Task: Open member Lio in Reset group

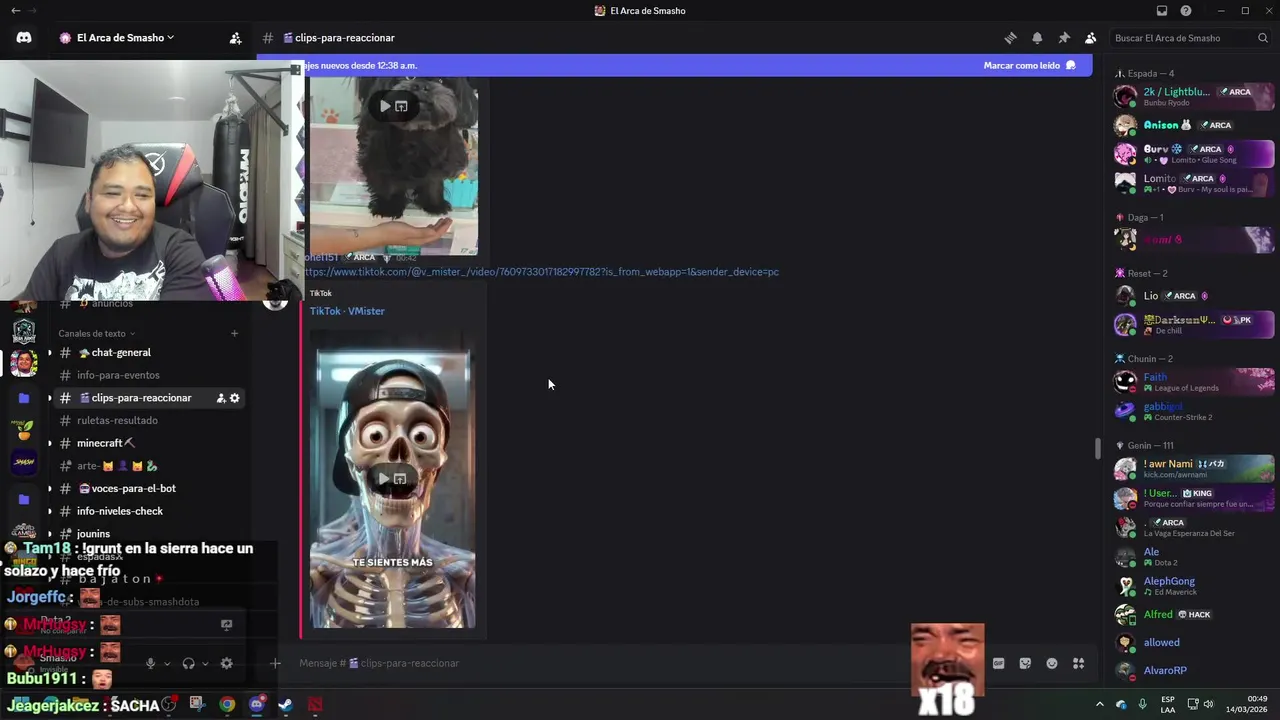Action: point(1194,296)
